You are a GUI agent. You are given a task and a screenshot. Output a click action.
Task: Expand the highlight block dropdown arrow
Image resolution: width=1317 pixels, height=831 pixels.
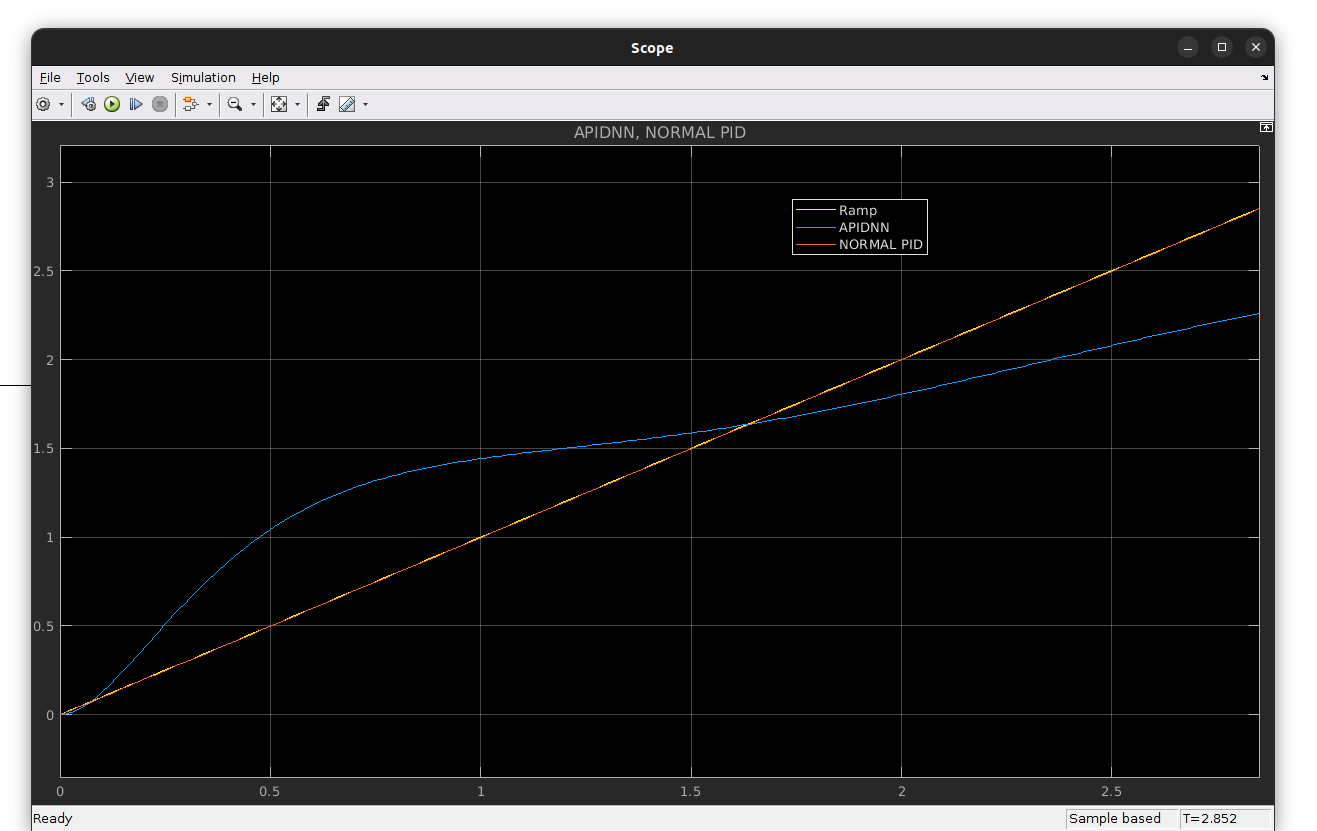tap(209, 104)
